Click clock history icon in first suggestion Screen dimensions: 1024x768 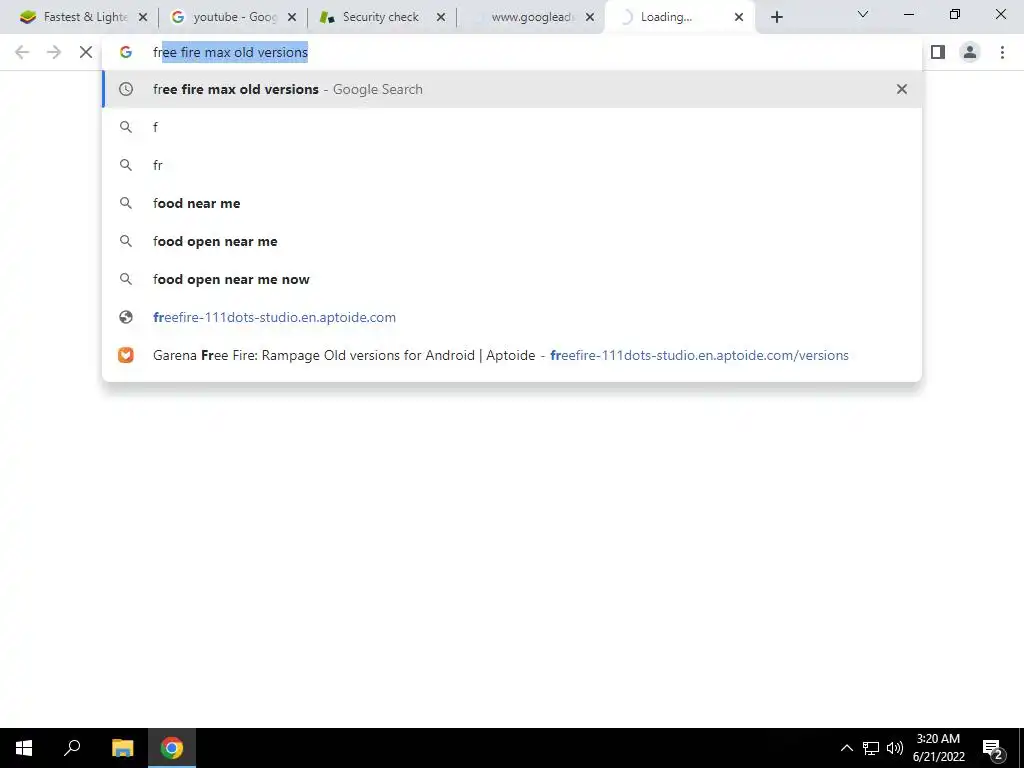(x=126, y=89)
